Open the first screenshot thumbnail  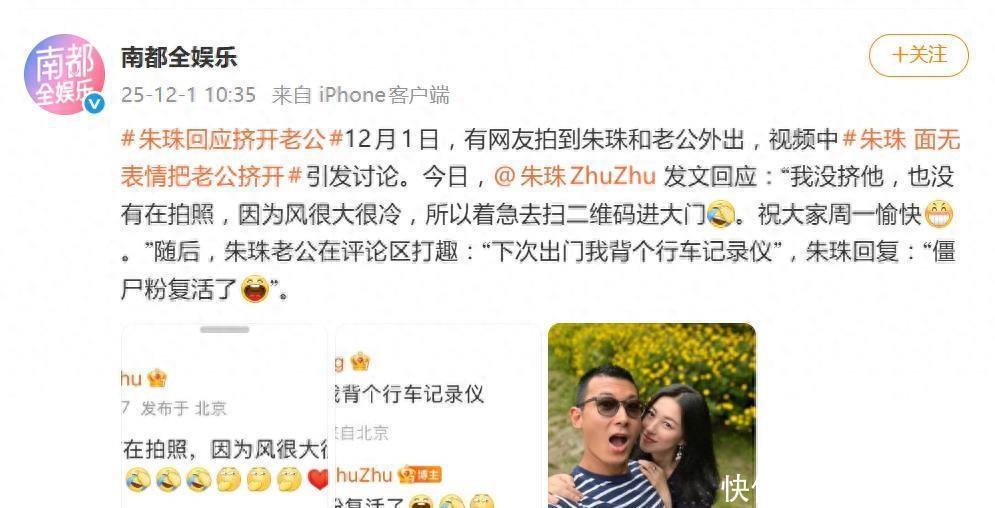[x=225, y=416]
